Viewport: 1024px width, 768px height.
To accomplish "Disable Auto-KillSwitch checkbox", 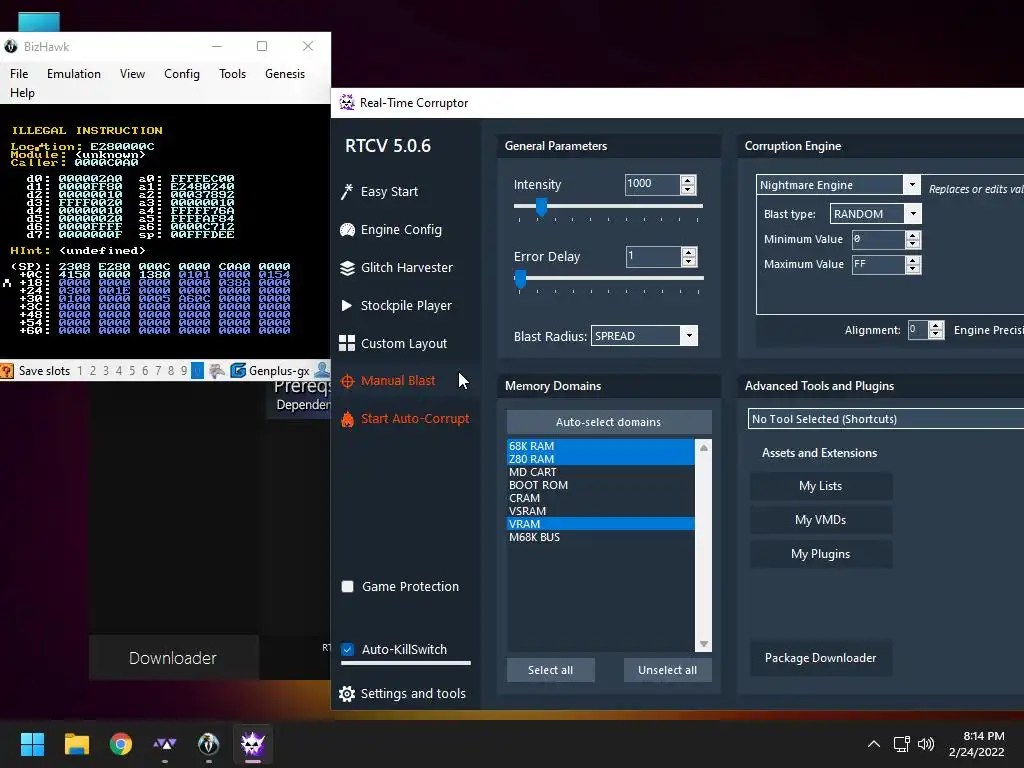I will pos(347,649).
